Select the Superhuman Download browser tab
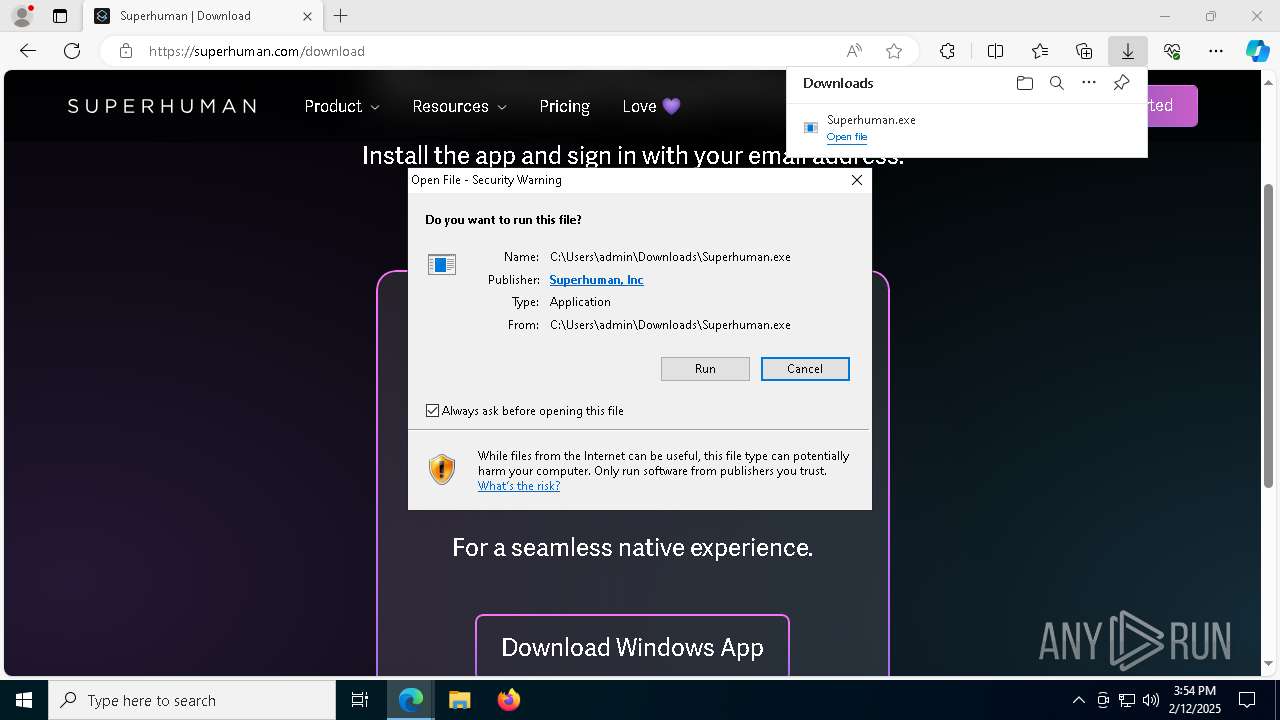The width and height of the screenshot is (1280, 720). [204, 16]
